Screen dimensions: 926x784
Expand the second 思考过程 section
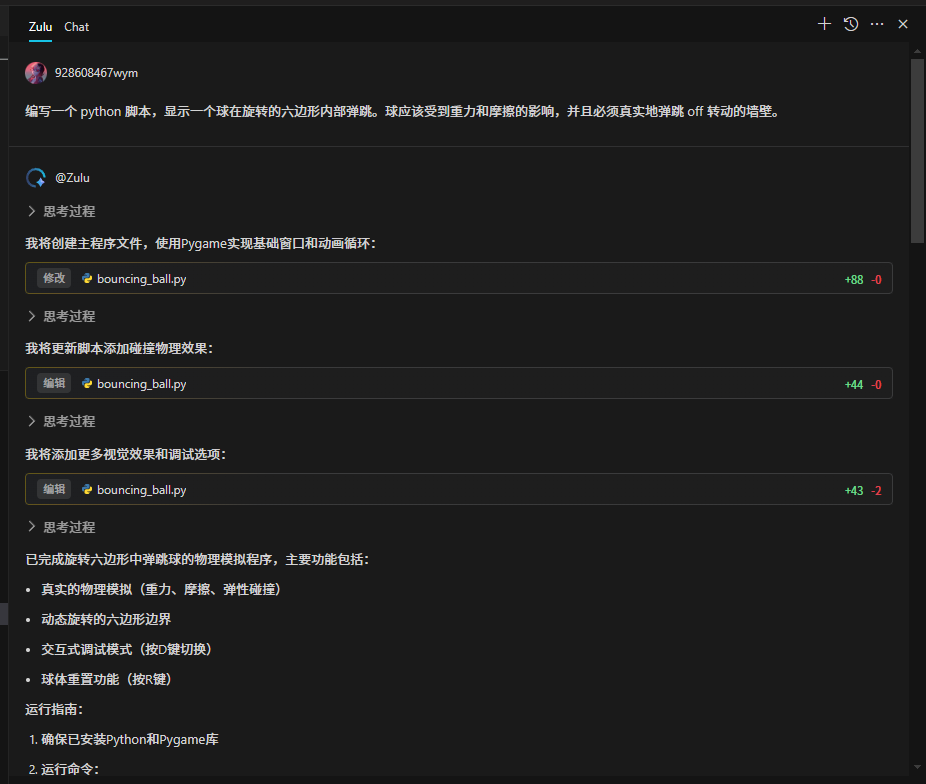[x=62, y=316]
